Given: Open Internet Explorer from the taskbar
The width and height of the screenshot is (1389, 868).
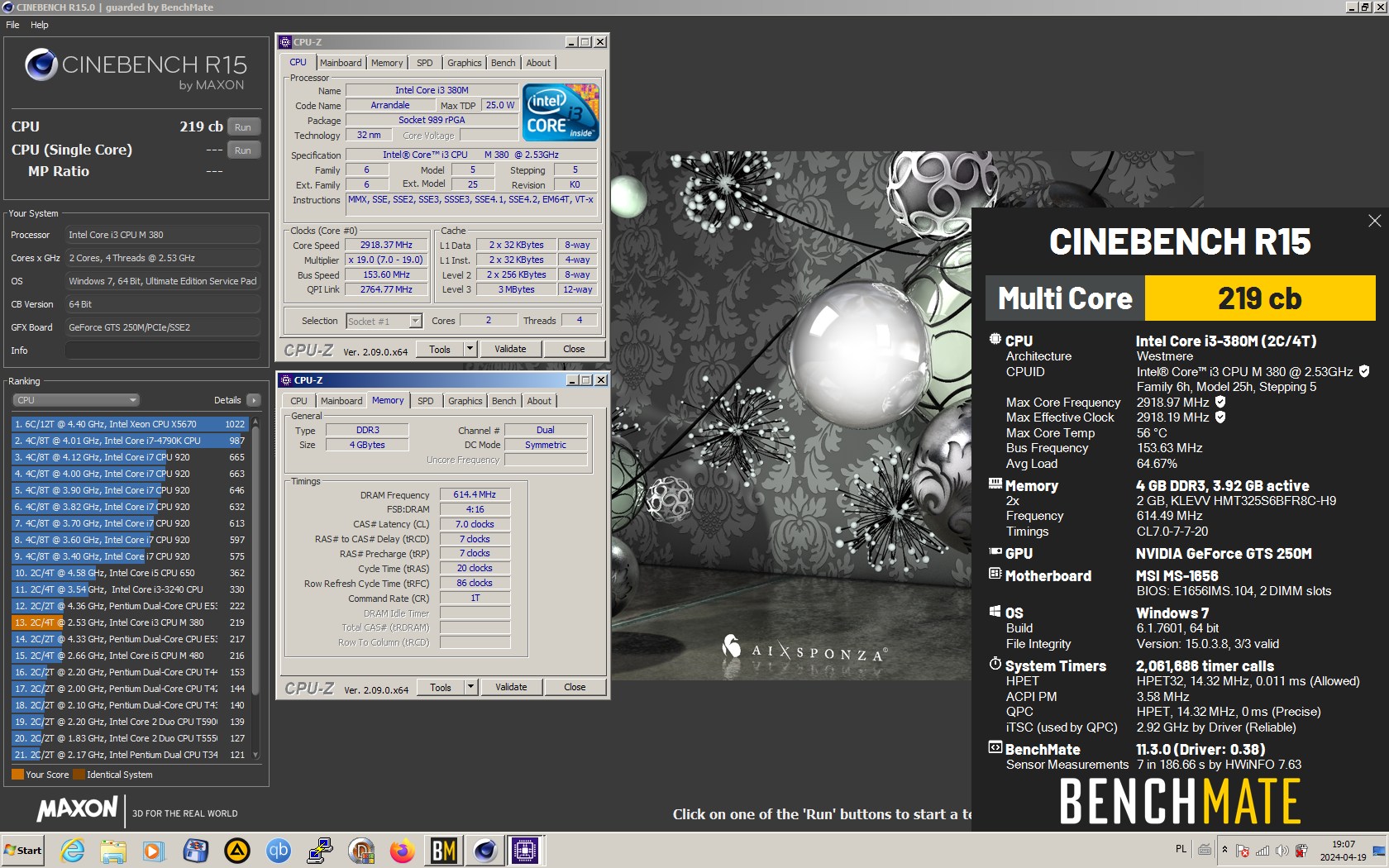Looking at the screenshot, I should tap(73, 850).
